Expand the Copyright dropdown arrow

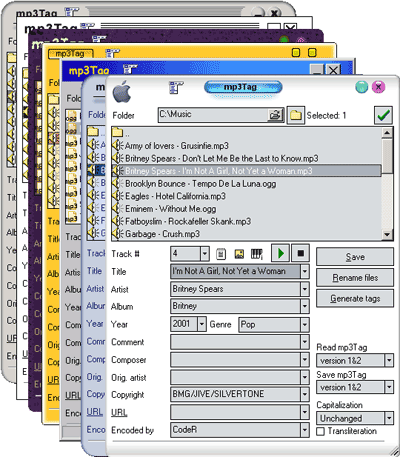click(304, 394)
